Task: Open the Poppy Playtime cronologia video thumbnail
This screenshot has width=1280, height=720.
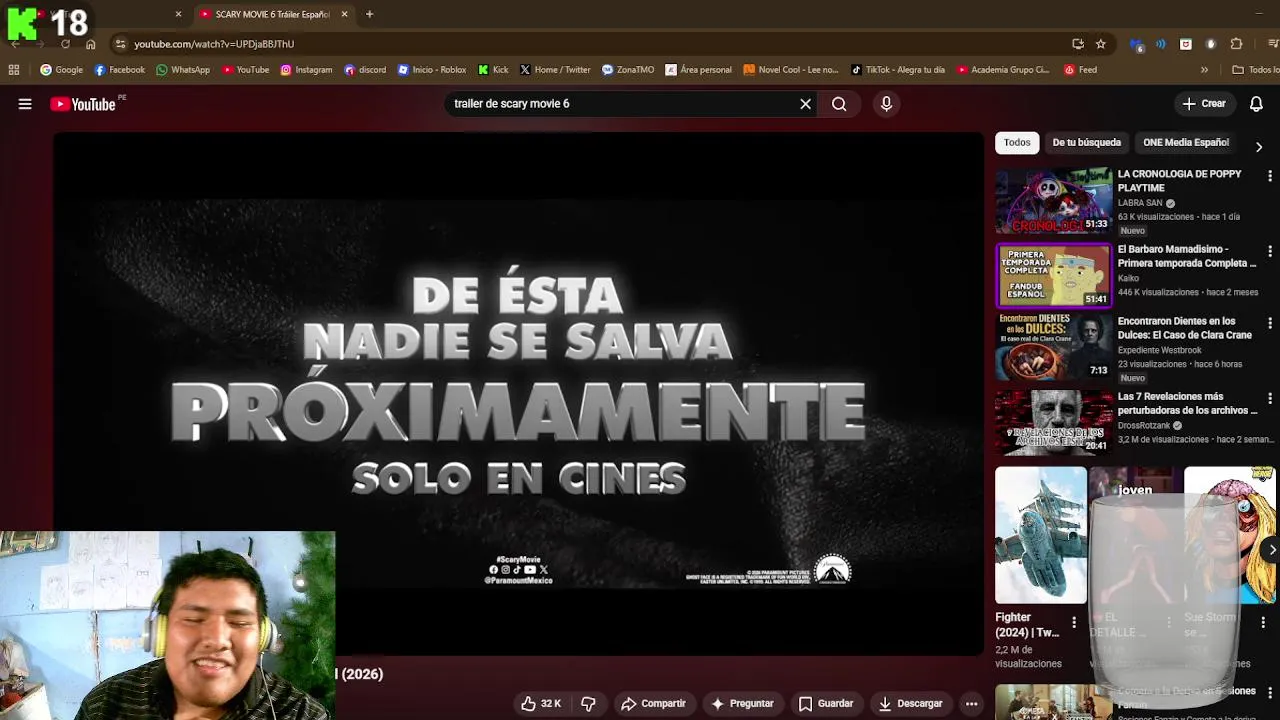Action: click(1053, 200)
